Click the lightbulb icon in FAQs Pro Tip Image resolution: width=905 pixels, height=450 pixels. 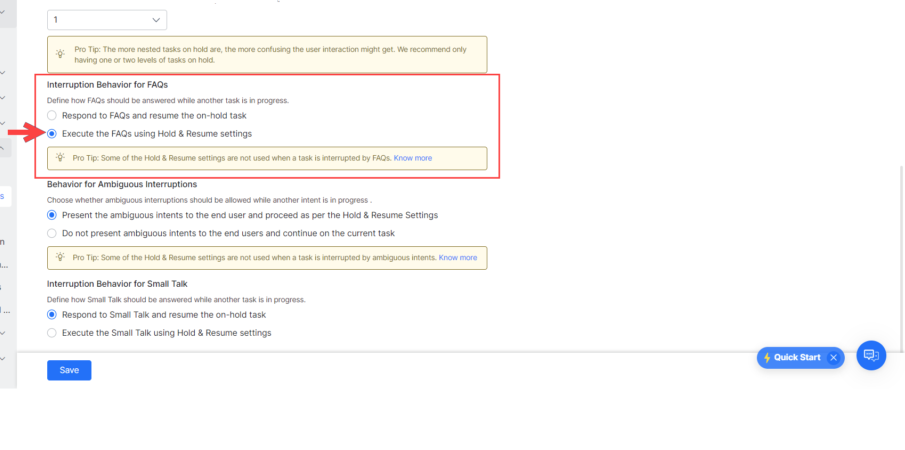[x=61, y=158]
